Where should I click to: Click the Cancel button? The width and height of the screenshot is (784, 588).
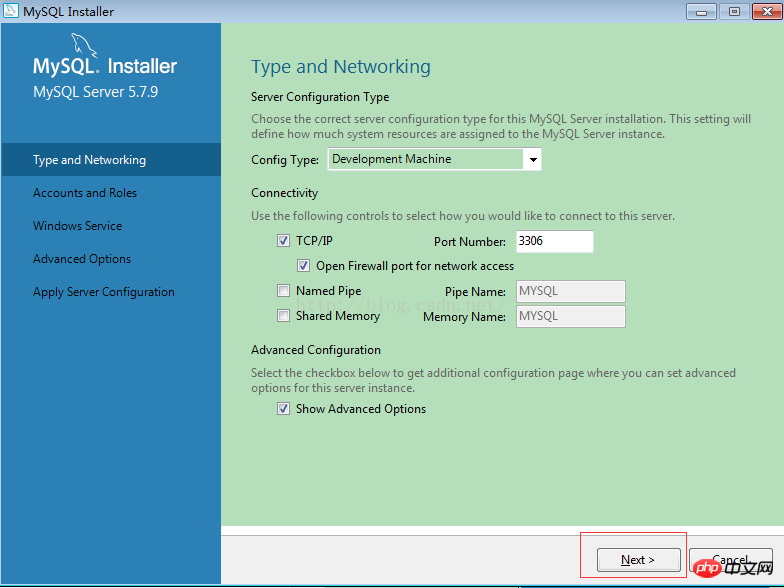pyautogui.click(x=730, y=560)
